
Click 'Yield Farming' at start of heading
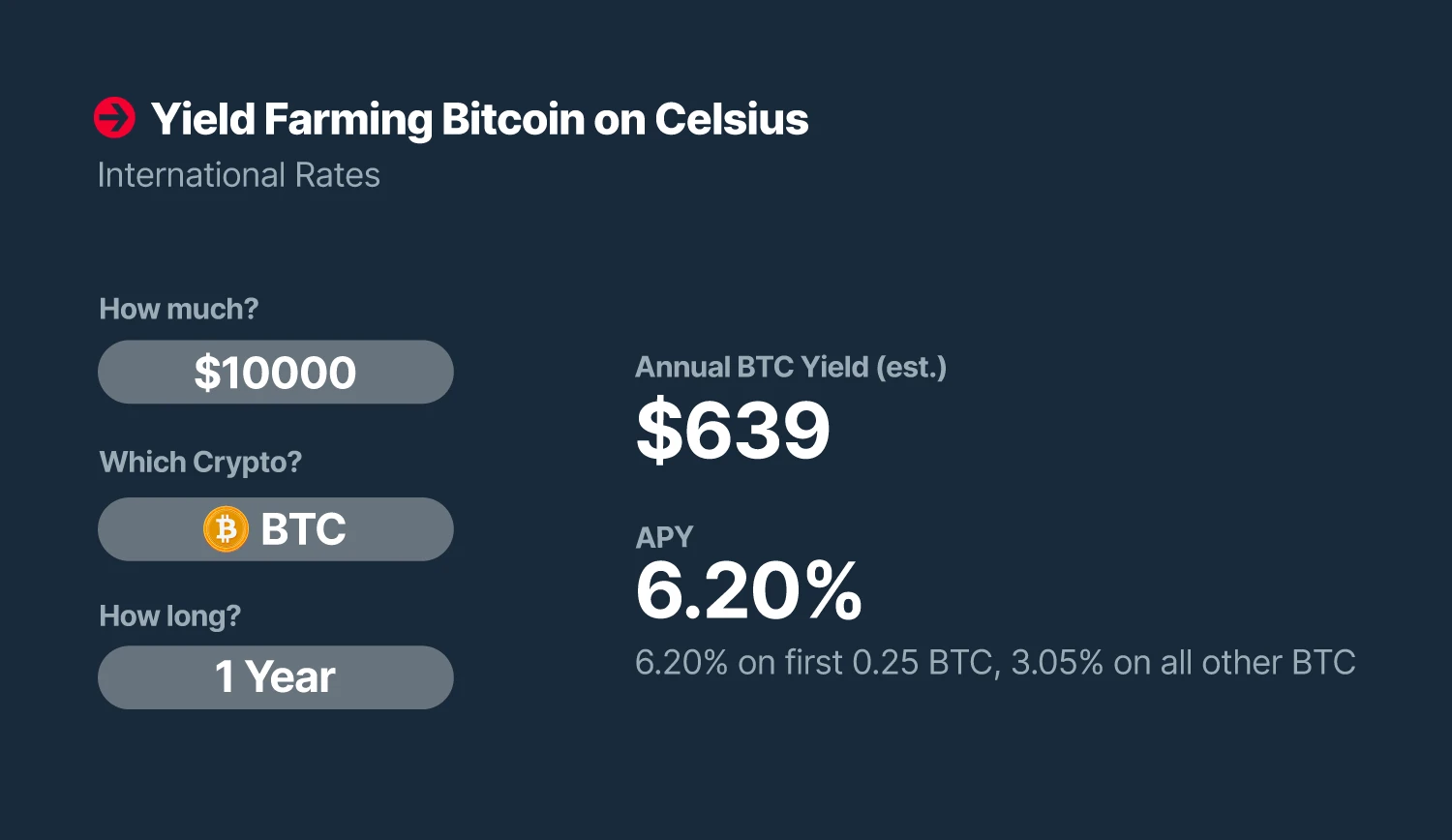291,120
